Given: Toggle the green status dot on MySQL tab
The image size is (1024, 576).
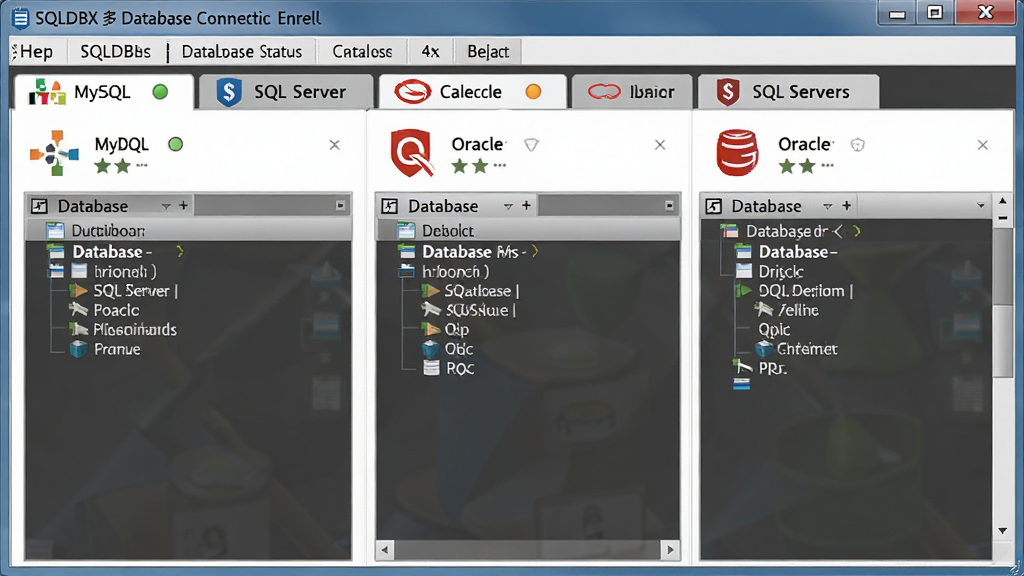Looking at the screenshot, I should 160,91.
